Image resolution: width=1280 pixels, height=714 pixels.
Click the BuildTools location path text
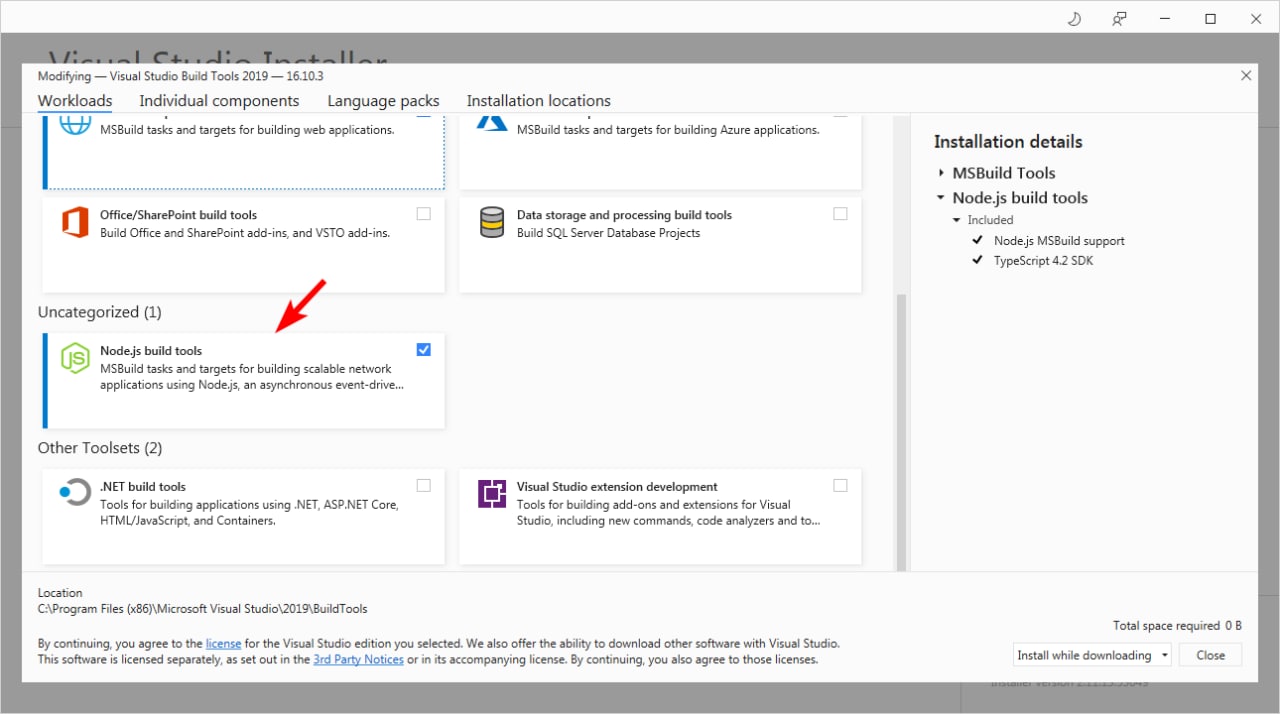click(202, 608)
